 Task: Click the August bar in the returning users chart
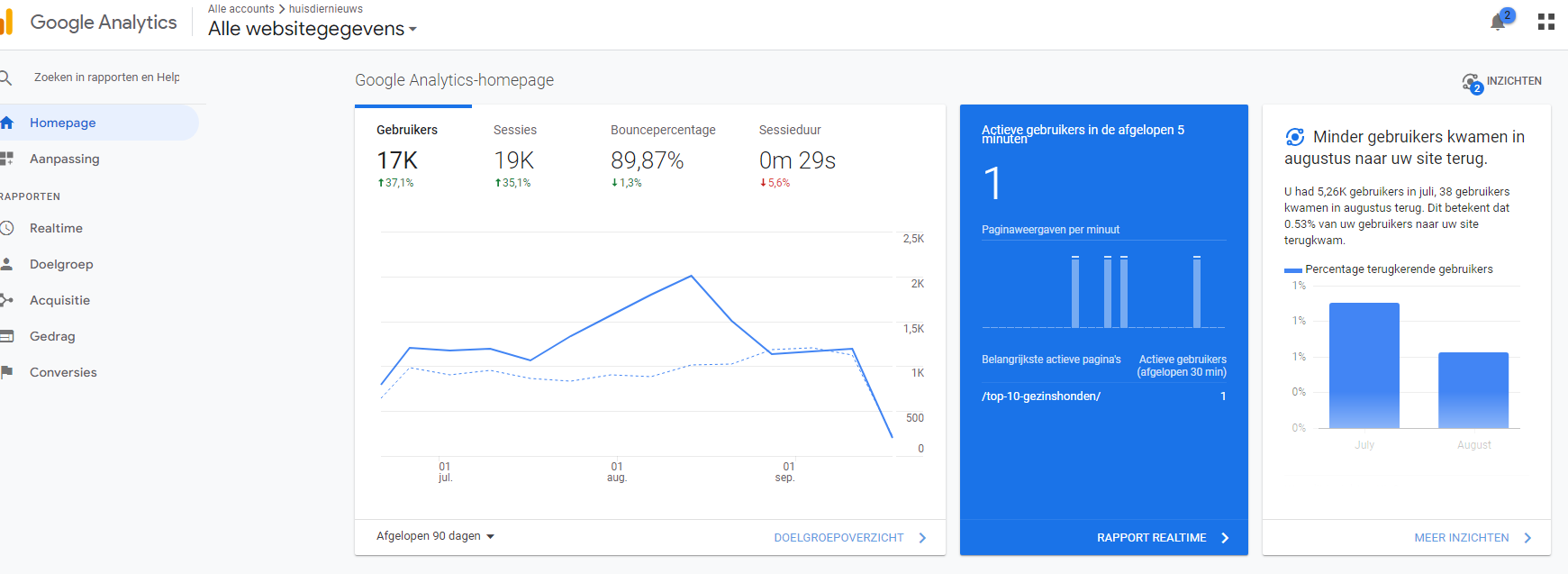point(1473,390)
